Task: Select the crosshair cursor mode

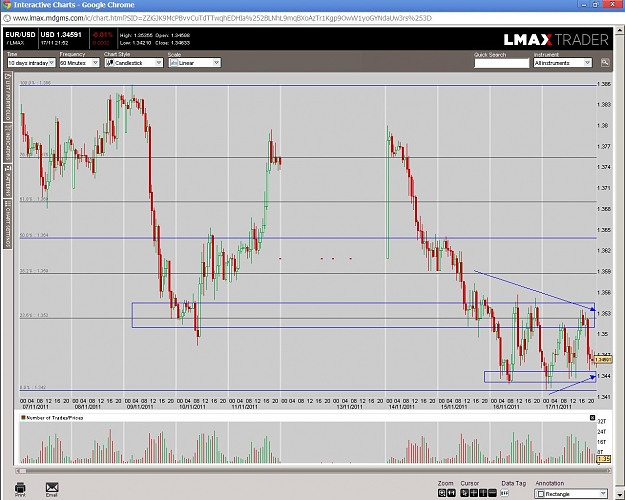Action: tap(474, 493)
